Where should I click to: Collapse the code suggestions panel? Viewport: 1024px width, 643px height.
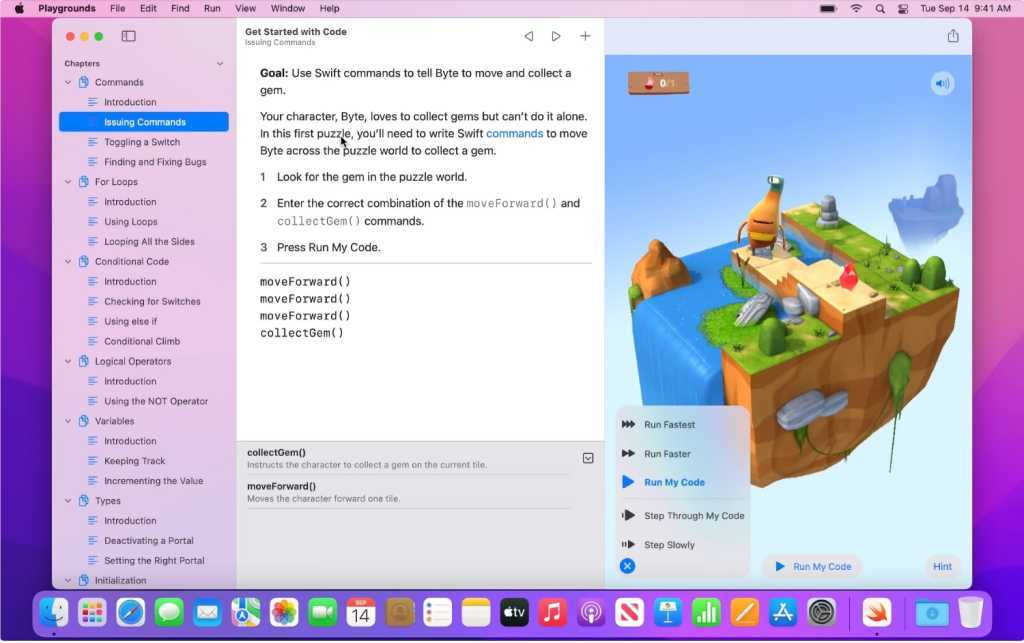tap(588, 458)
